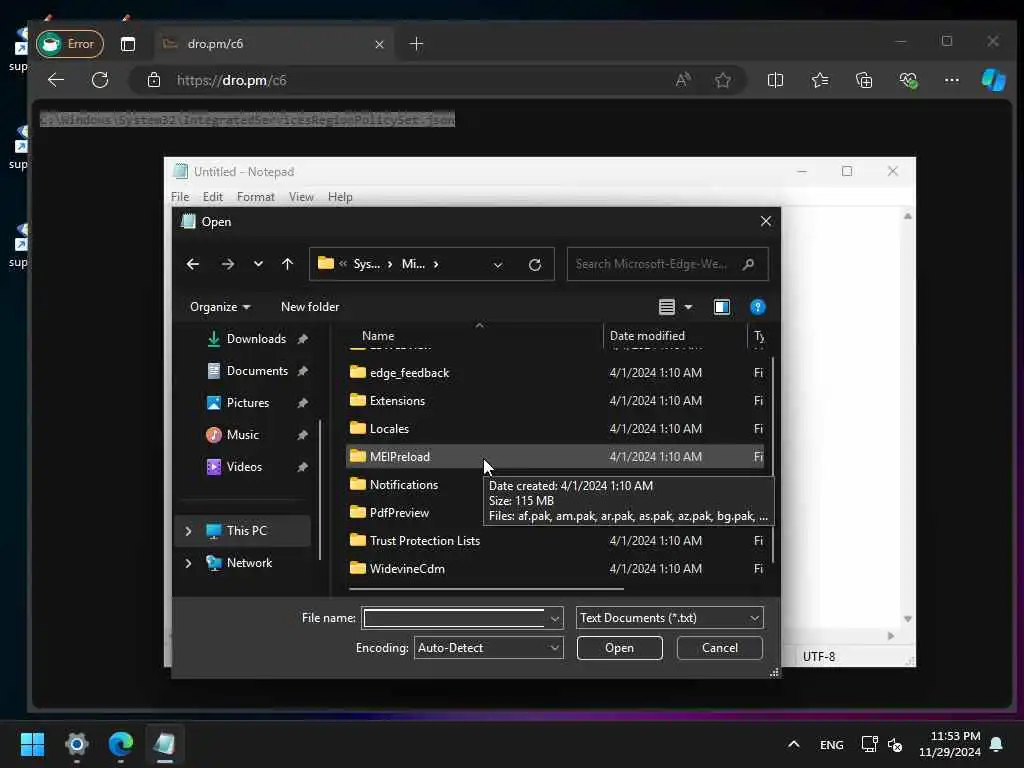The image size is (1024, 768).
Task: Click the Edge back arrow
Action: pyautogui.click(x=56, y=80)
